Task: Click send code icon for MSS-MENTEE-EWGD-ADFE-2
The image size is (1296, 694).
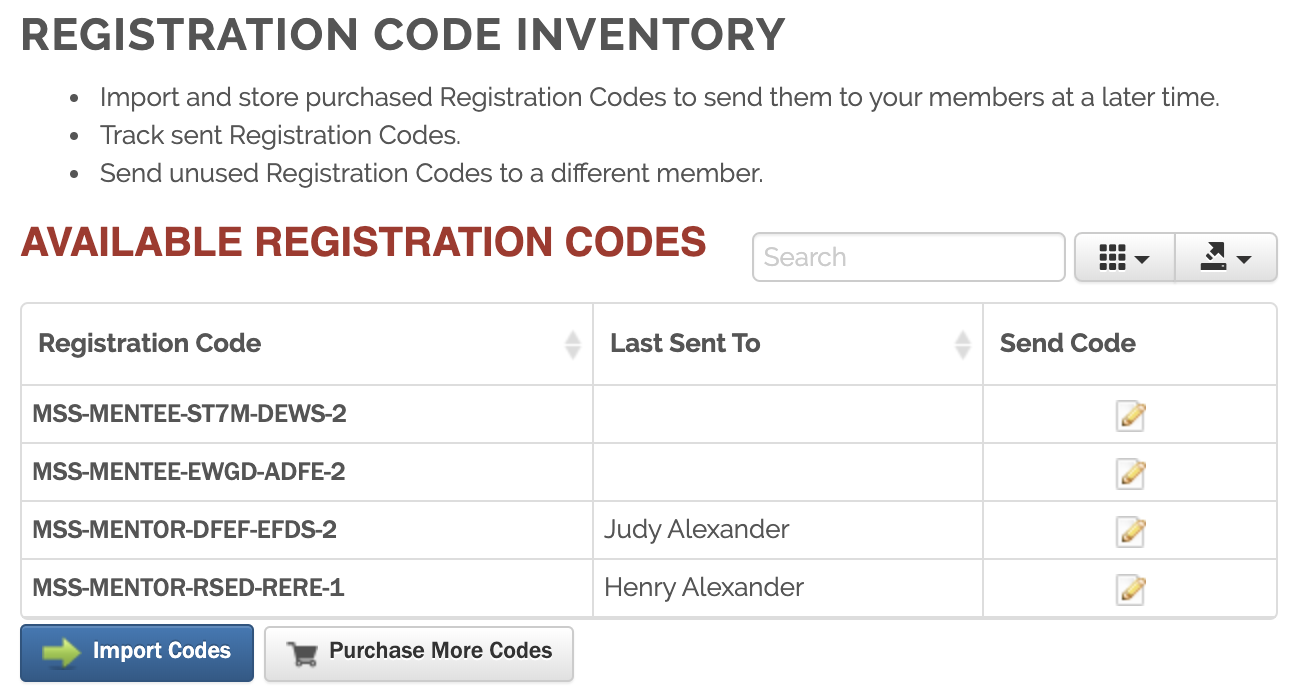Action: (x=1130, y=473)
